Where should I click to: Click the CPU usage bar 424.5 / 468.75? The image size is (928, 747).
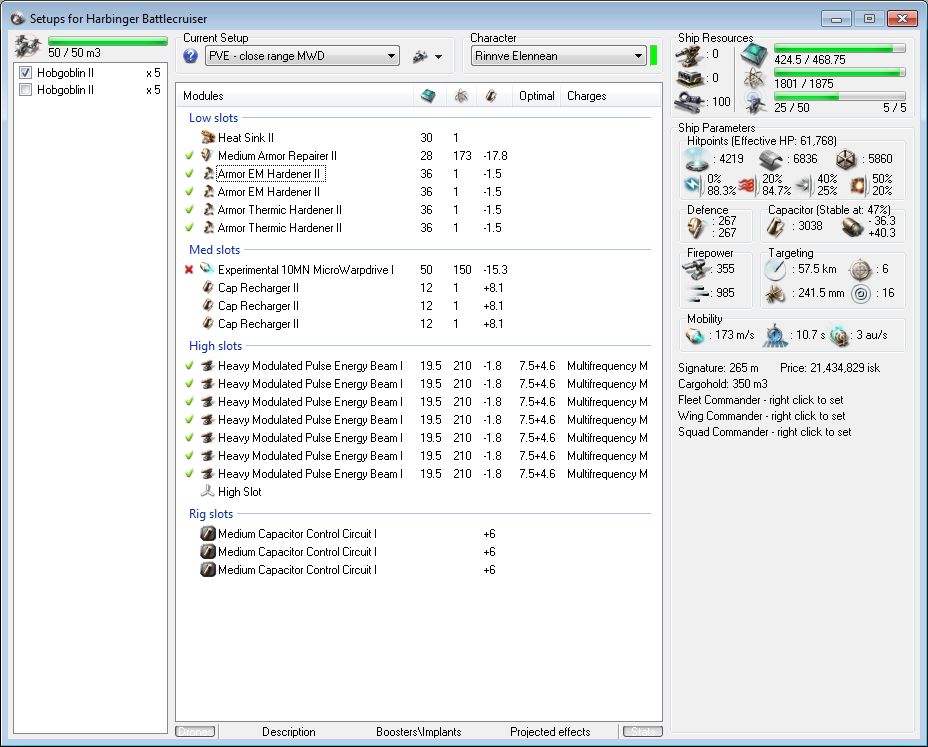click(x=839, y=49)
